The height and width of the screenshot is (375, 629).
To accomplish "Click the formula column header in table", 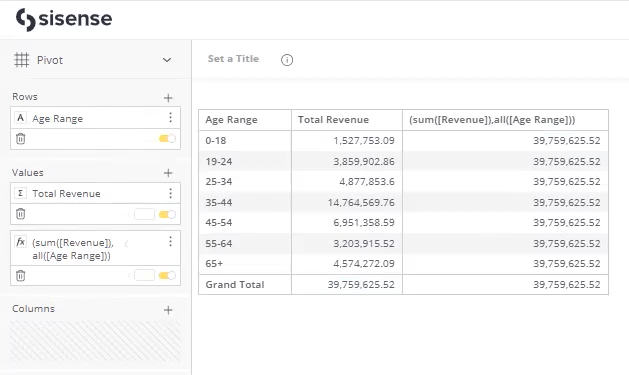I will (x=505, y=120).
